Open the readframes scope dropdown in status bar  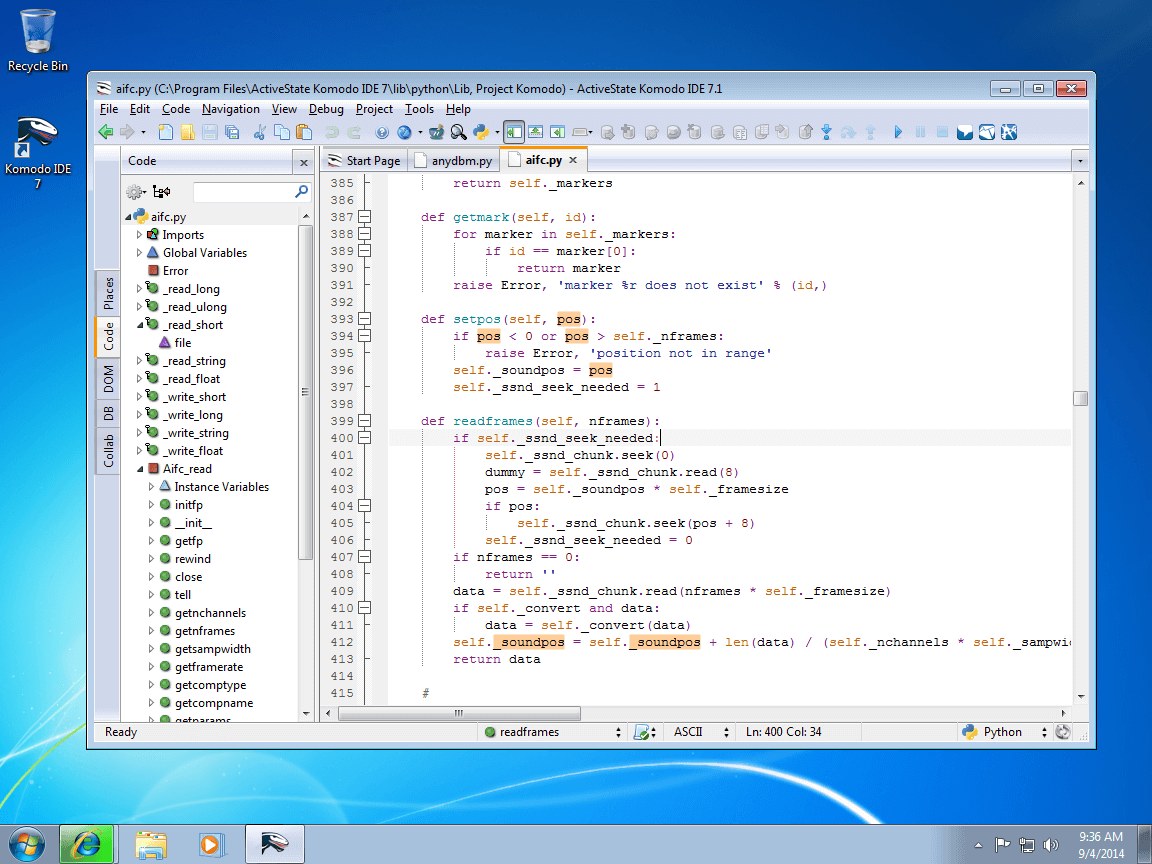[x=552, y=732]
